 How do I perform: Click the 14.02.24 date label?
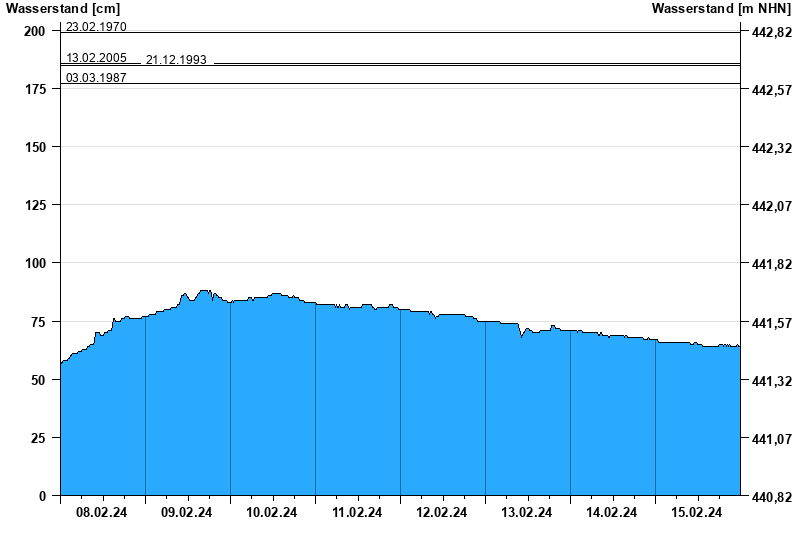(x=612, y=513)
